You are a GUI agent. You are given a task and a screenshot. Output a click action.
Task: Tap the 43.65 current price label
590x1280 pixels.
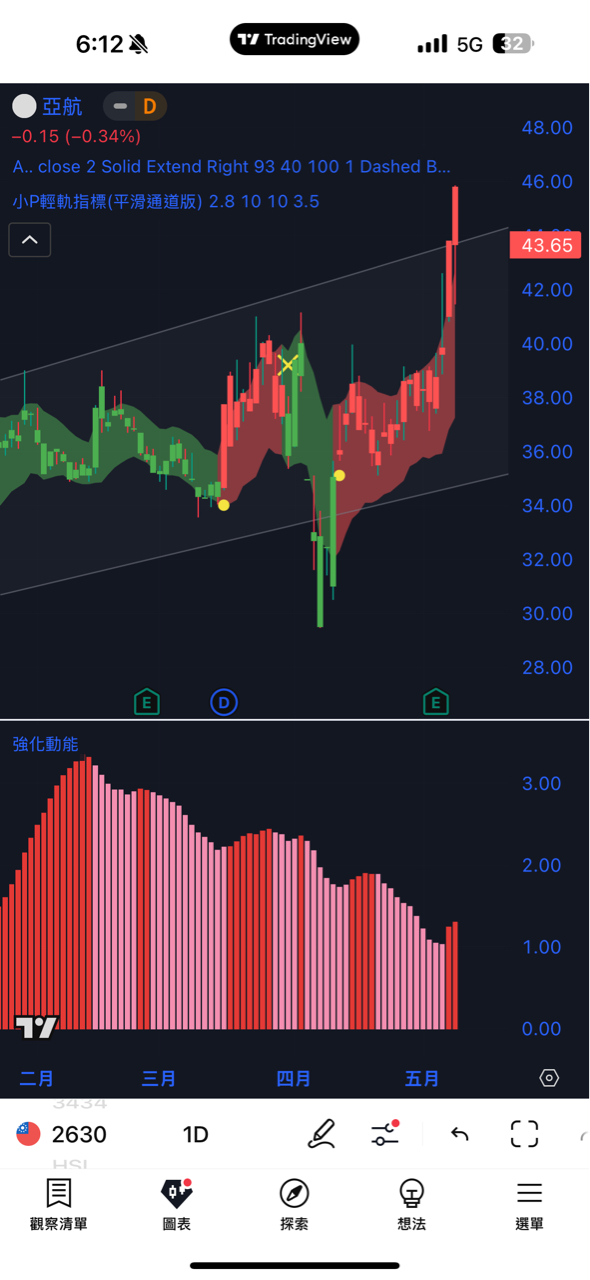point(545,245)
